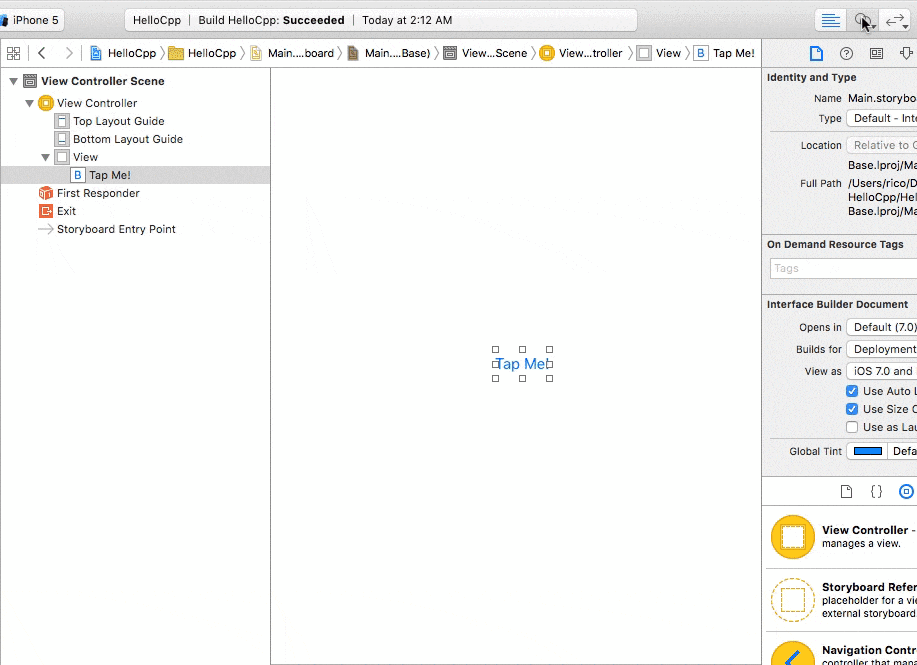The image size is (917, 665).
Task: Click the iPhone 5 scheme selector
Action: pyautogui.click(x=35, y=18)
